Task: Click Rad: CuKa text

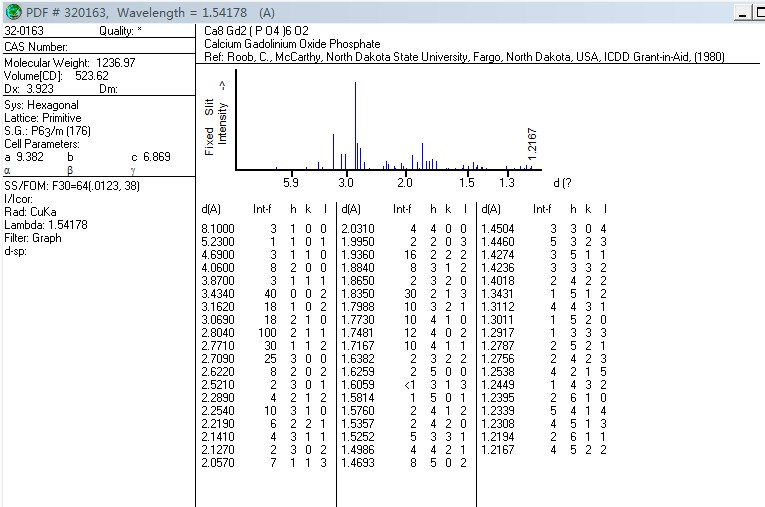Action: click(x=30, y=212)
